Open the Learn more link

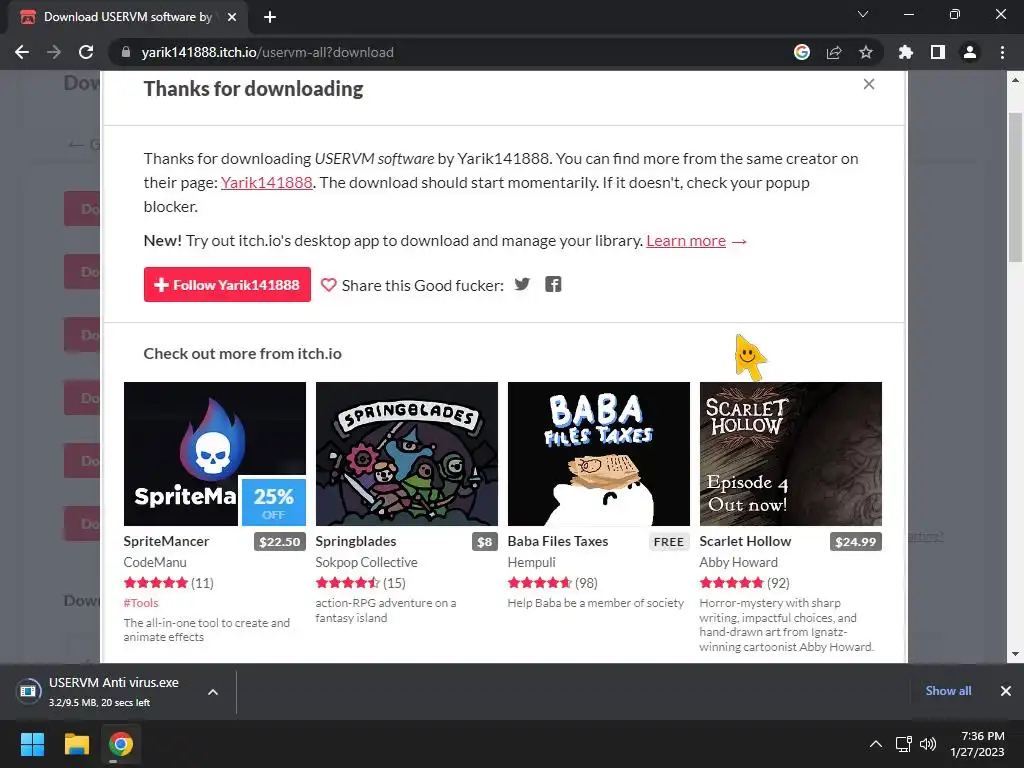point(686,241)
